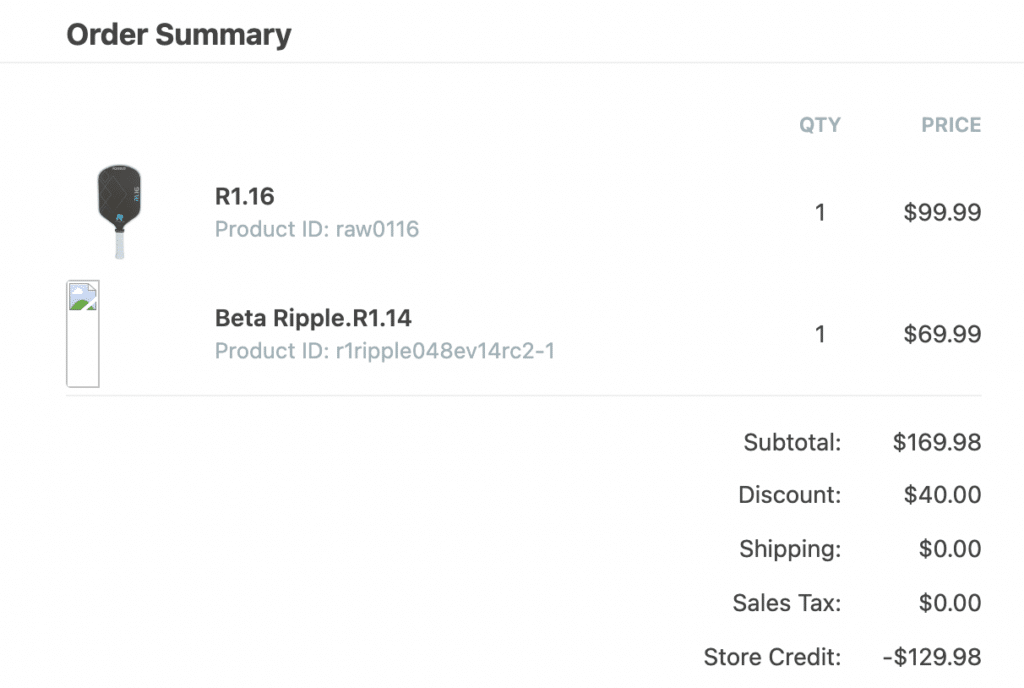This screenshot has height=688, width=1024.
Task: Click the broken image icon for Beta Ripple
Action: point(83,333)
